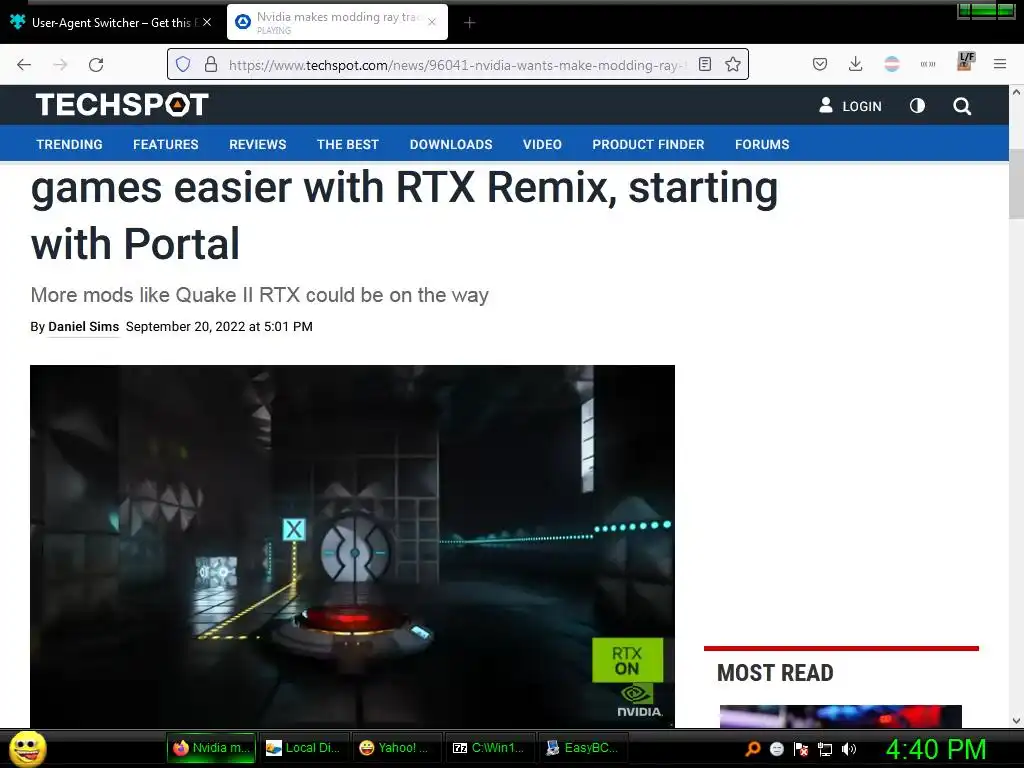
Task: Visit the FORUMS section
Action: 762,144
